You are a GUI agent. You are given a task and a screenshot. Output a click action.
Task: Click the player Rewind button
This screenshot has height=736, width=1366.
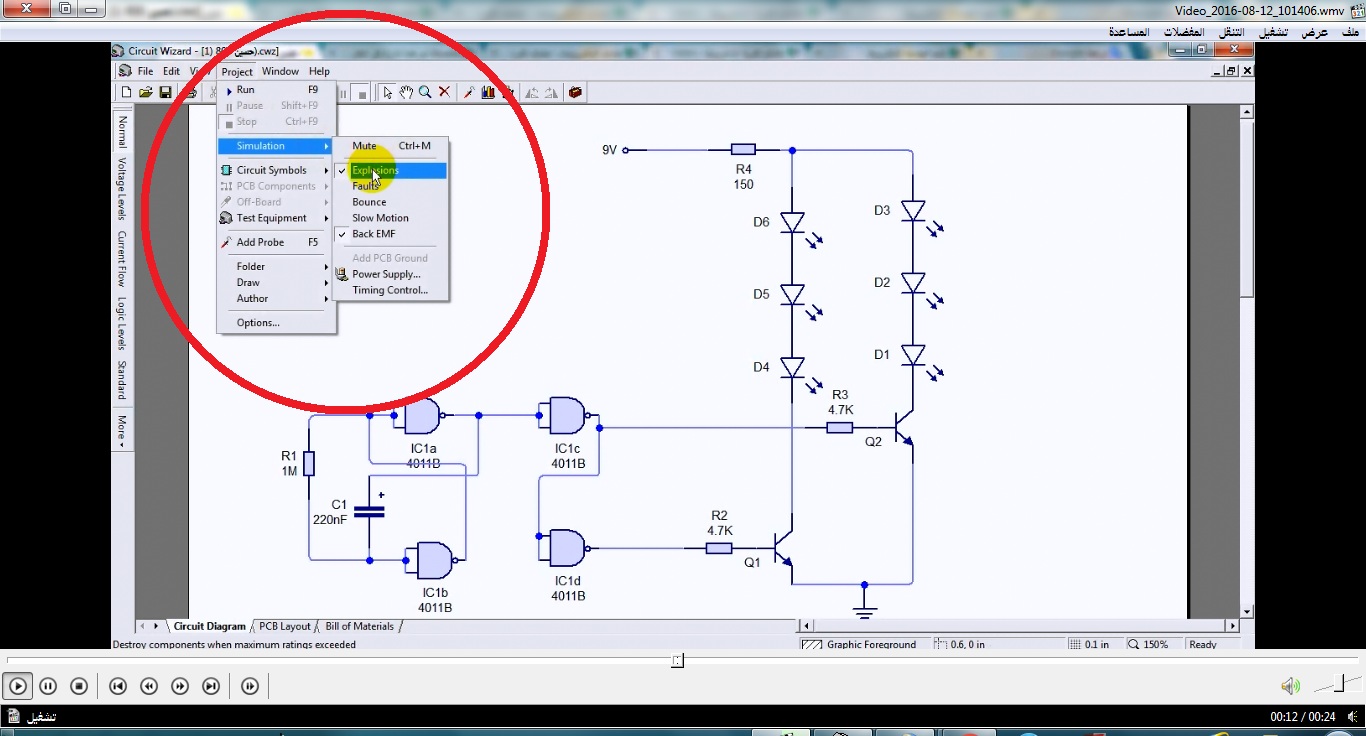(x=149, y=686)
